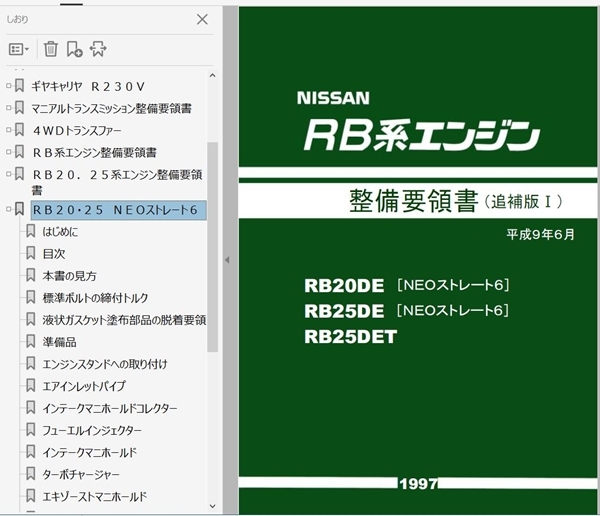The width and height of the screenshot is (600, 516).
Task: Click the 1997 year text on the page
Action: [x=418, y=484]
